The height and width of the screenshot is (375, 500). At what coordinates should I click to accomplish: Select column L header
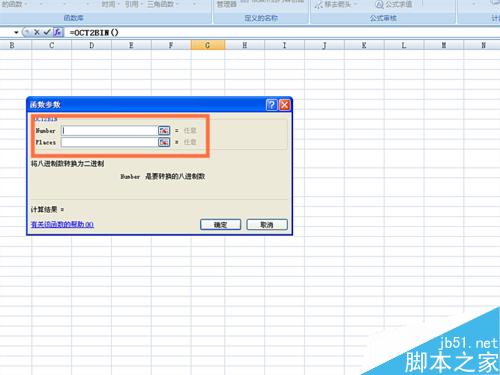[404, 45]
